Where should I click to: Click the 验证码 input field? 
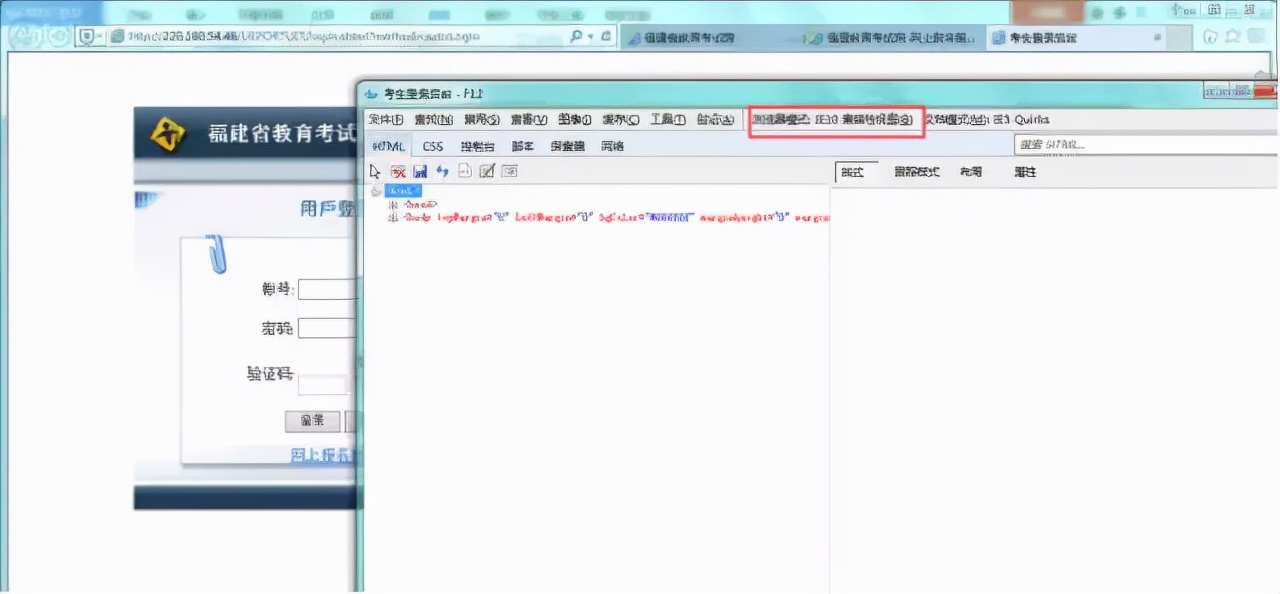coord(322,385)
